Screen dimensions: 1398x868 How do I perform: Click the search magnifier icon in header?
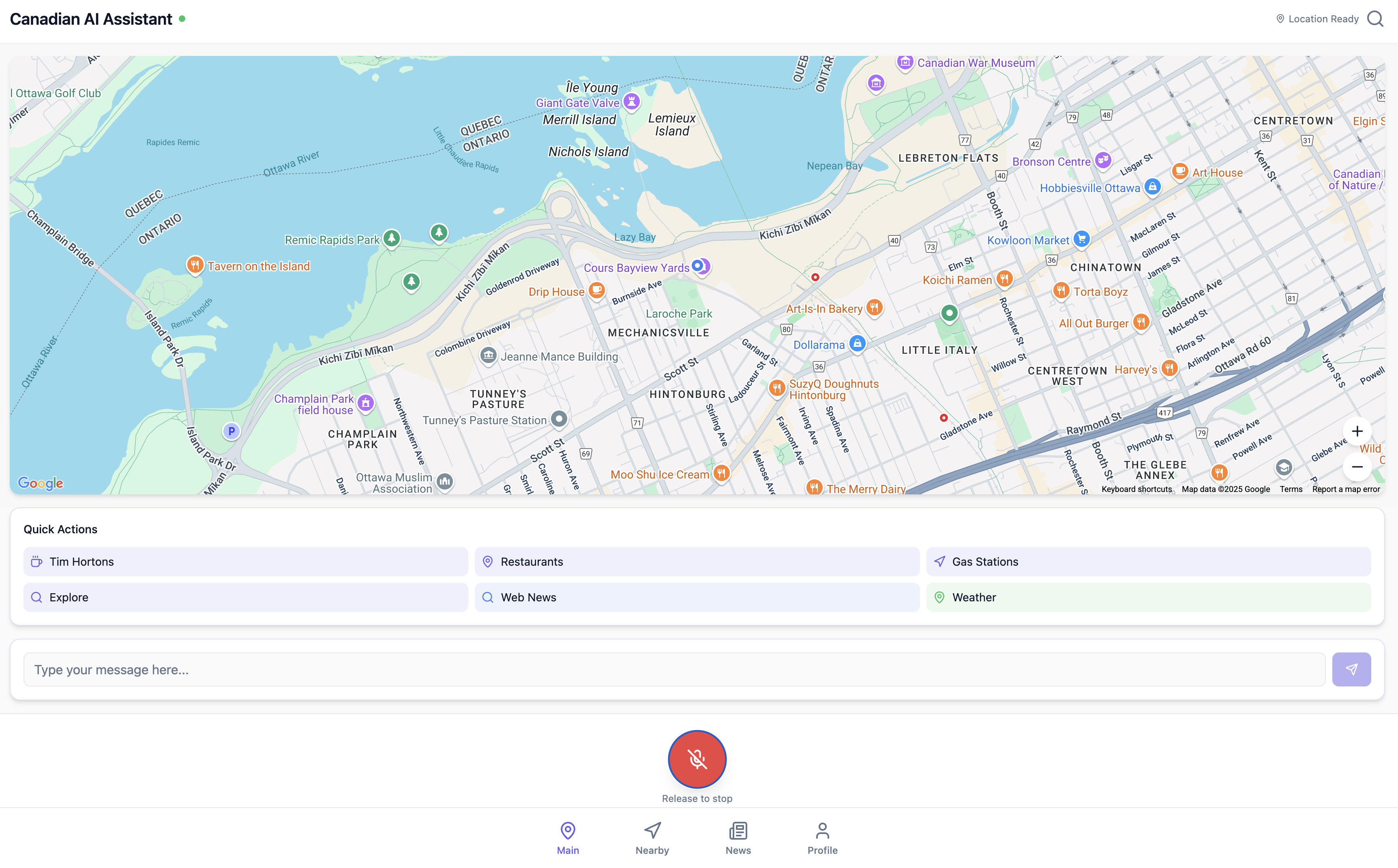[1375, 19]
